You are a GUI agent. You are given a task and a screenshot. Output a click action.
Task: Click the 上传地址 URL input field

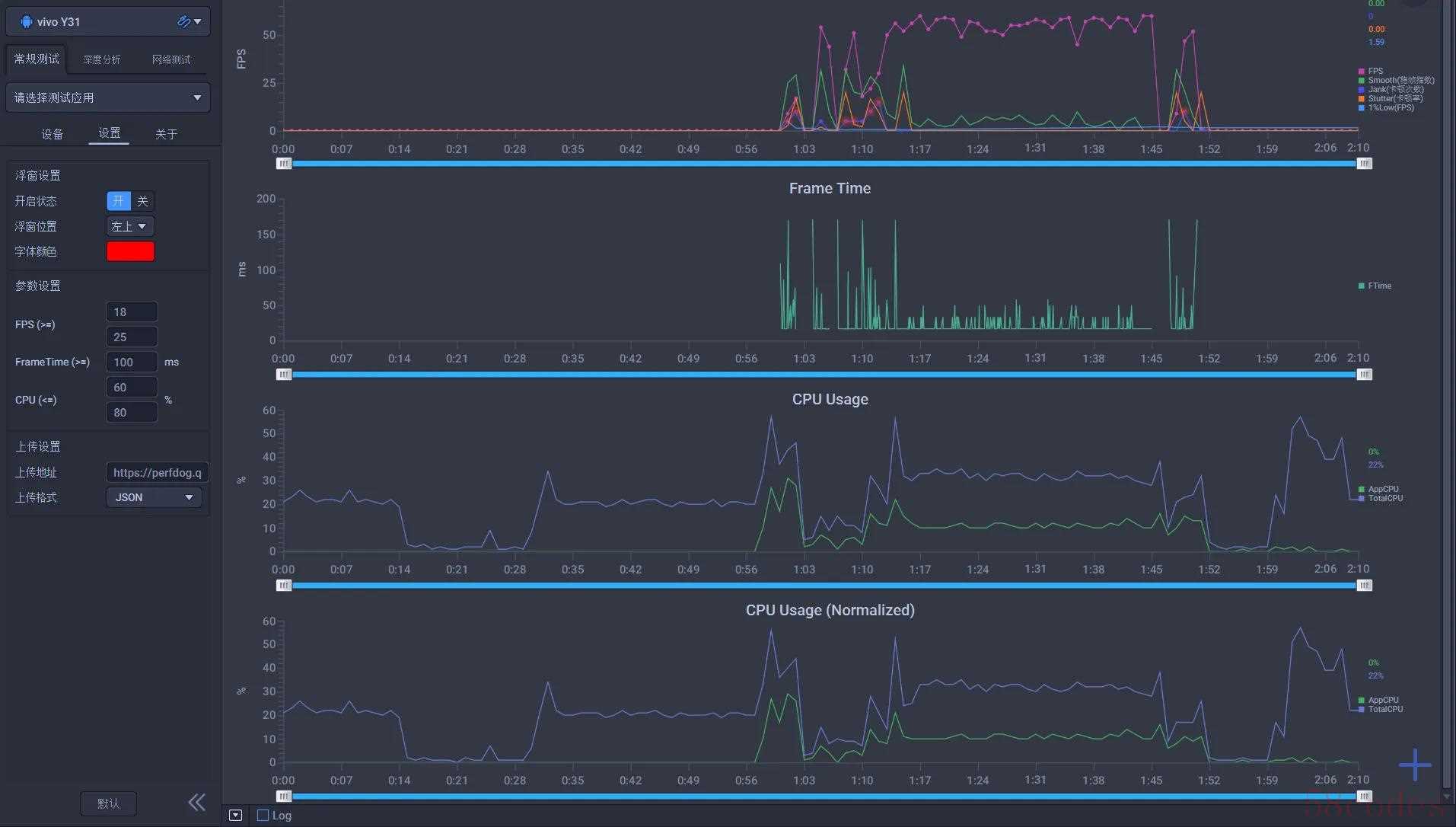157,472
